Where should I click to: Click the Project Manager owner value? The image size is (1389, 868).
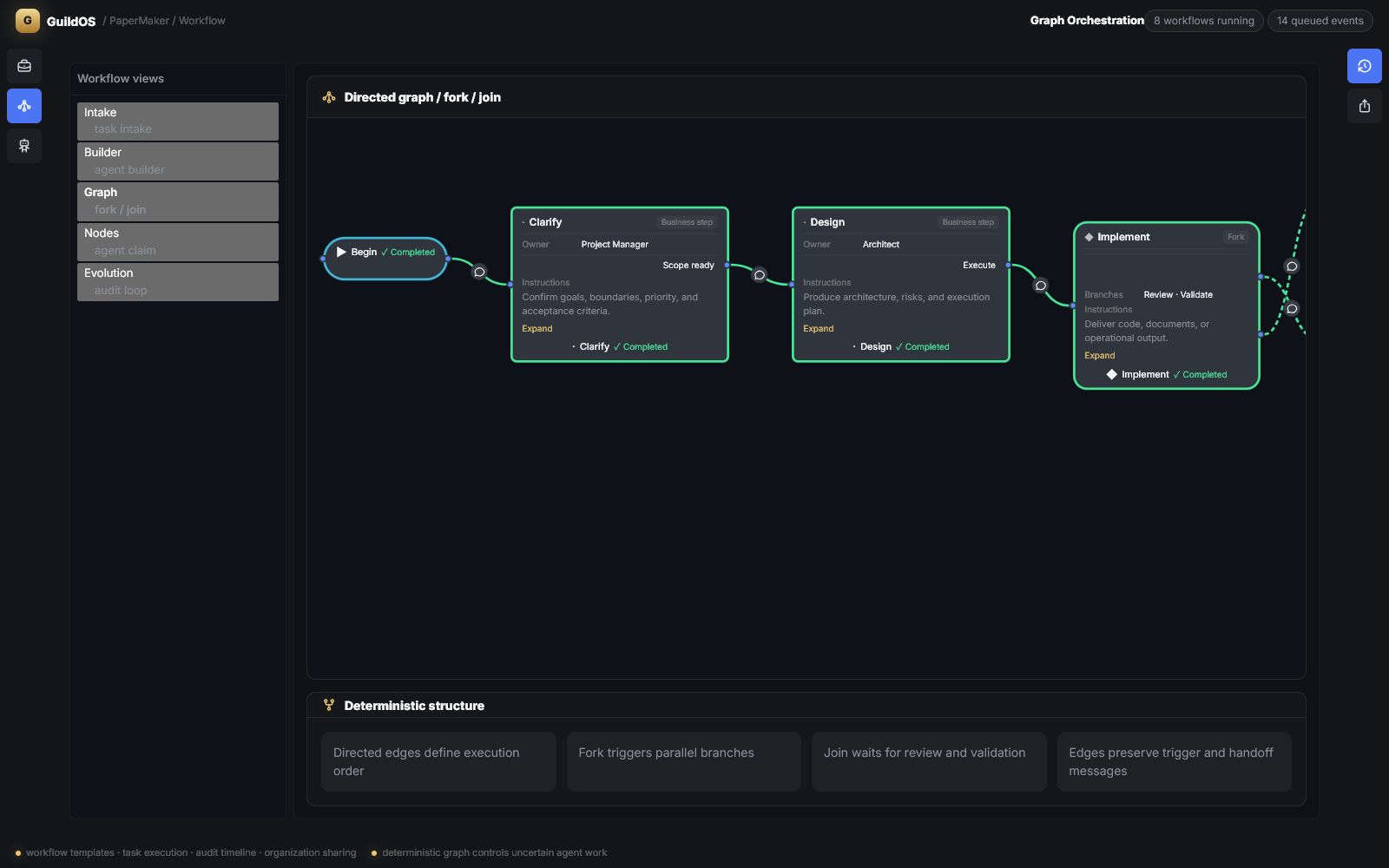tap(615, 245)
